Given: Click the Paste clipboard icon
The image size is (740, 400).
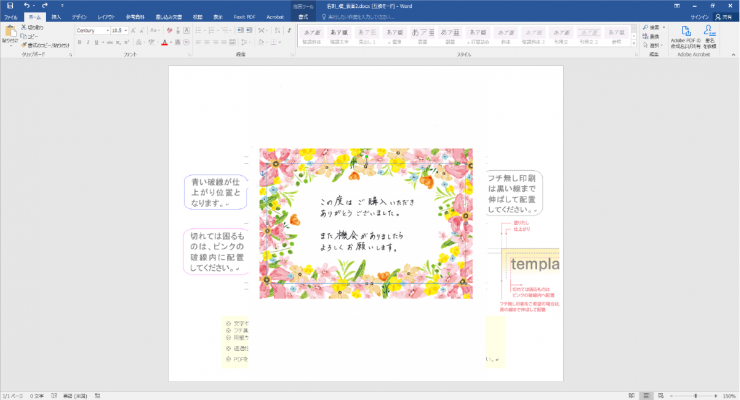Looking at the screenshot, I should (x=9, y=37).
